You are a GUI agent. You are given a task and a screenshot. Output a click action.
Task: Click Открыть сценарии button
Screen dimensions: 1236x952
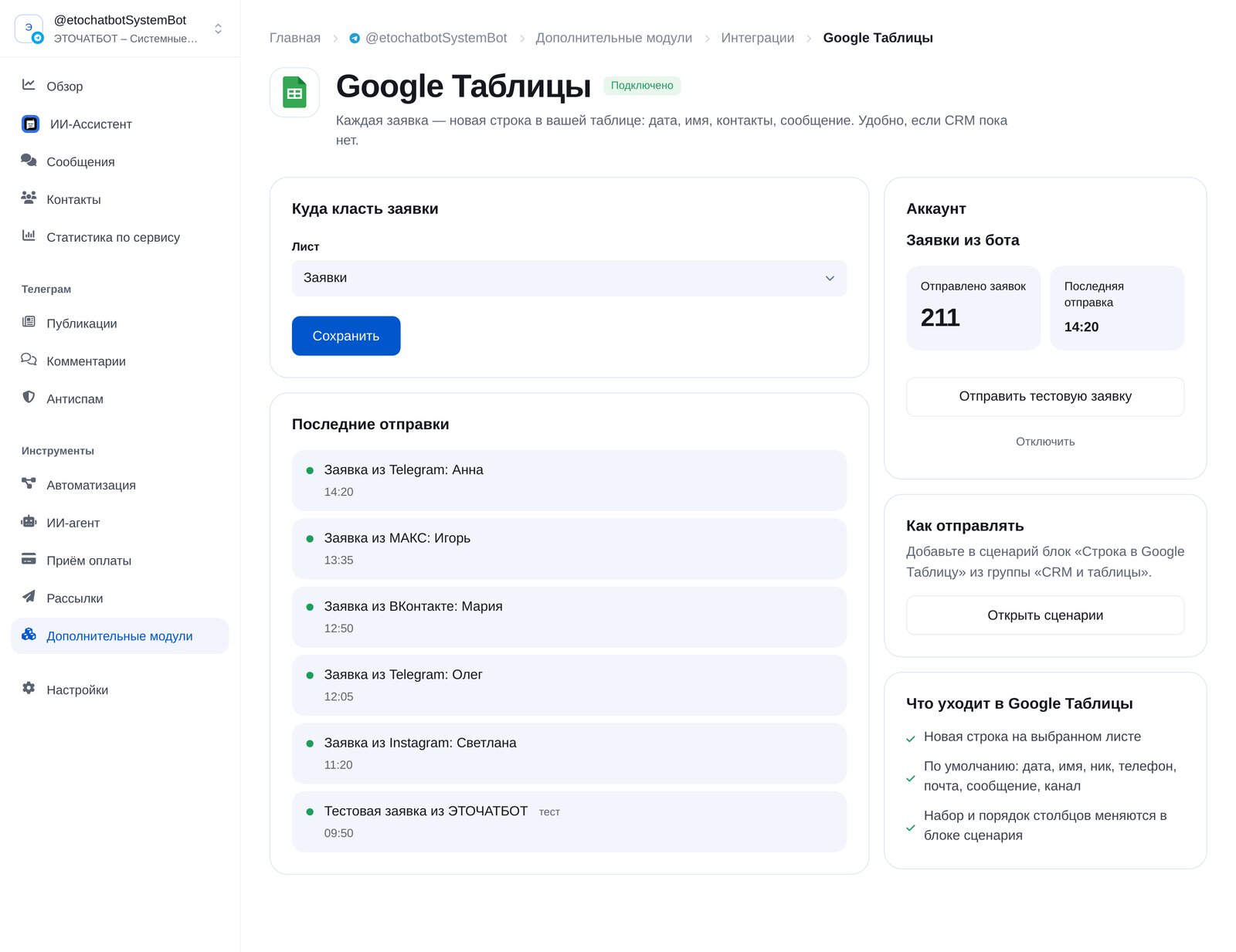pos(1045,615)
